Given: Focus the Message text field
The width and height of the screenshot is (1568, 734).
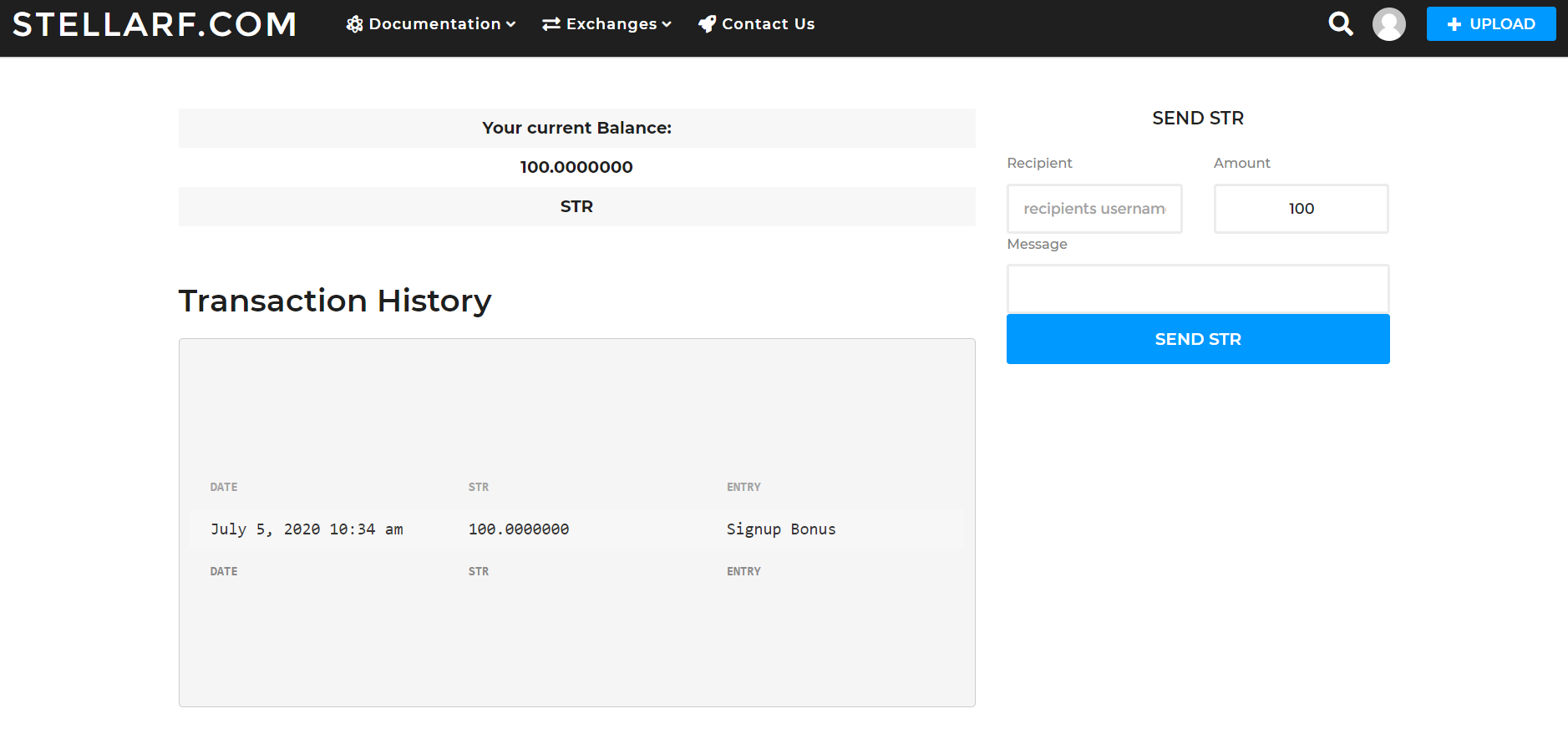Looking at the screenshot, I should click(1198, 289).
